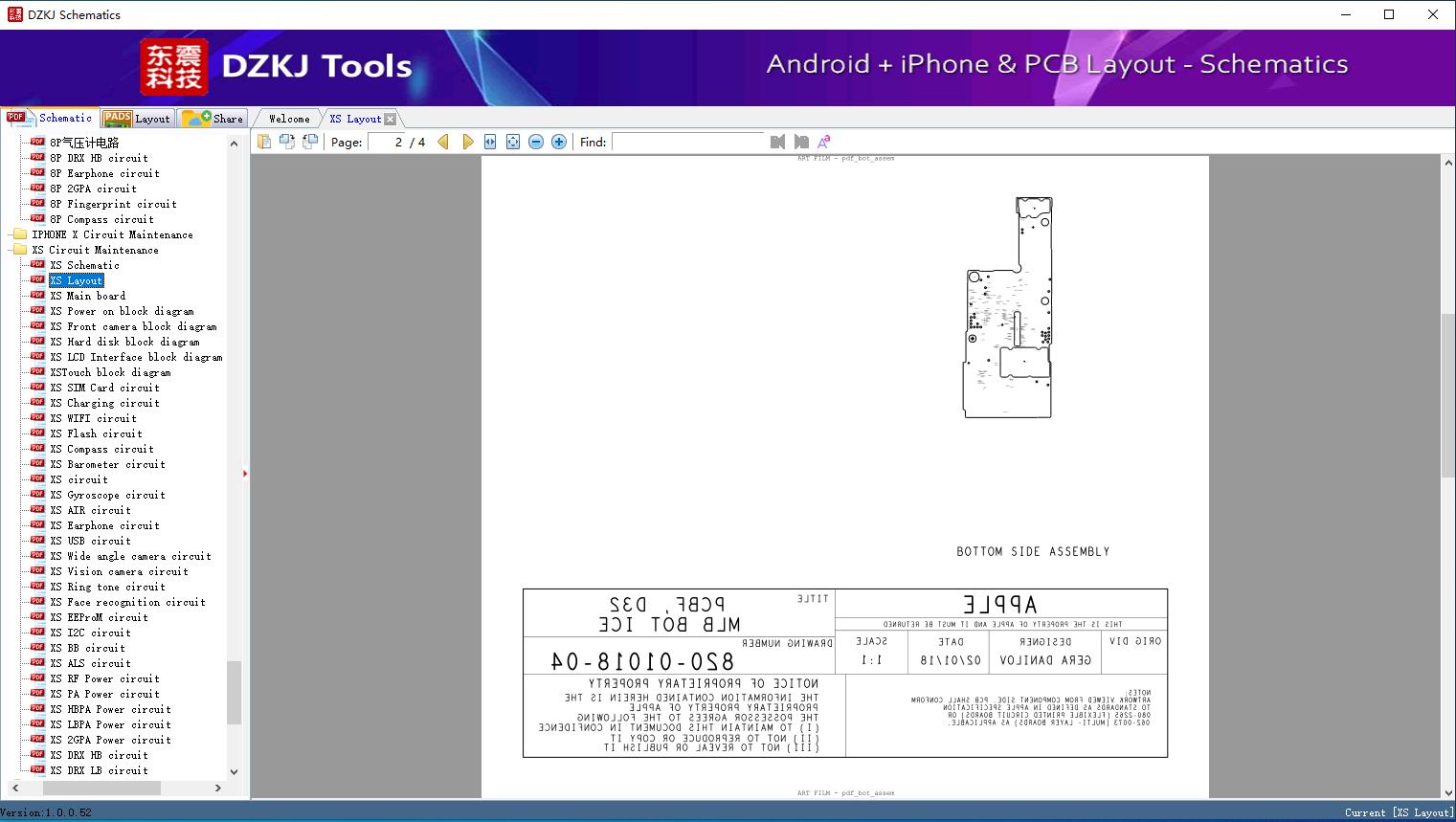Click the document view scroll-up arrow
The image size is (1456, 822).
tap(1448, 164)
